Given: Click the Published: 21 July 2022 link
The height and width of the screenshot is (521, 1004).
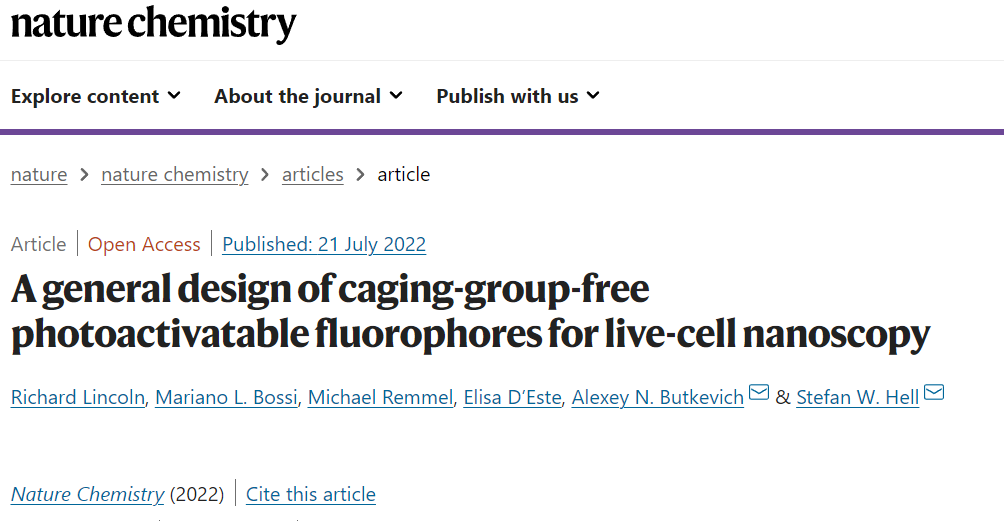Looking at the screenshot, I should tap(324, 244).
